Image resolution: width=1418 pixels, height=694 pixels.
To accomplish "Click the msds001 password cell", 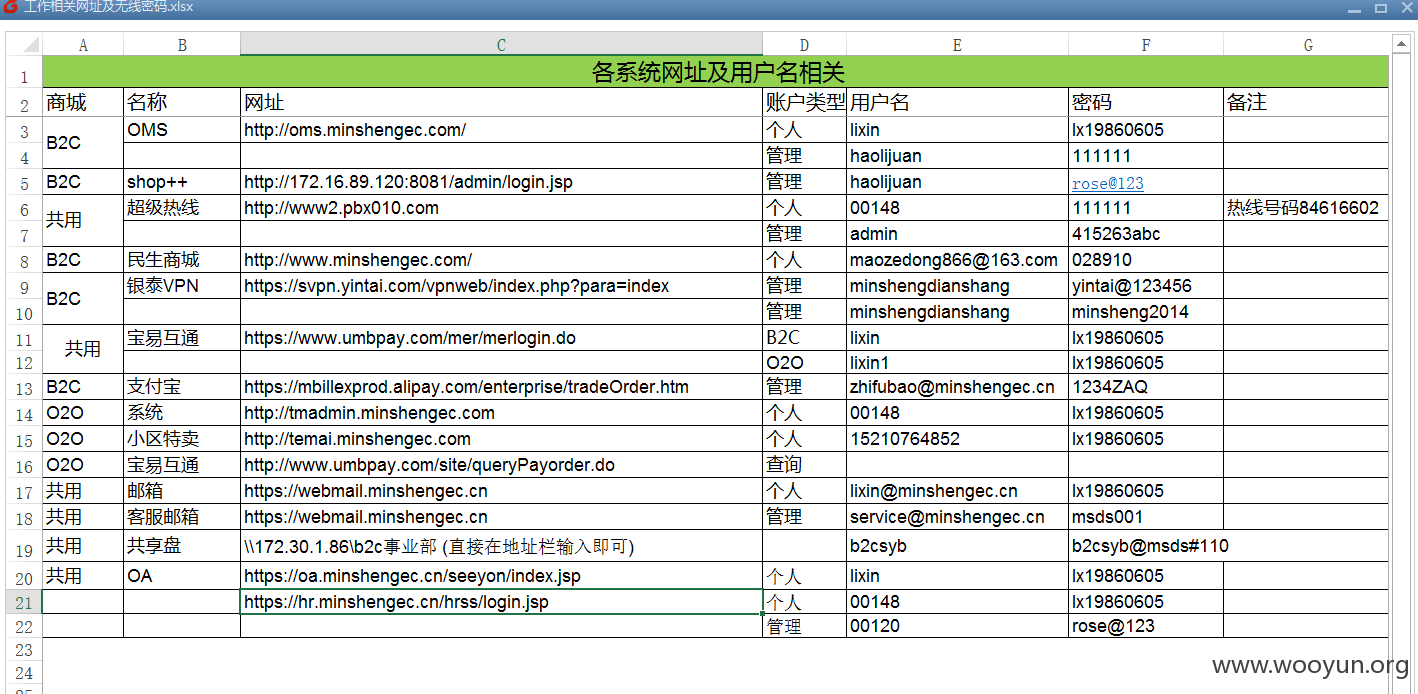I will [x=1146, y=517].
